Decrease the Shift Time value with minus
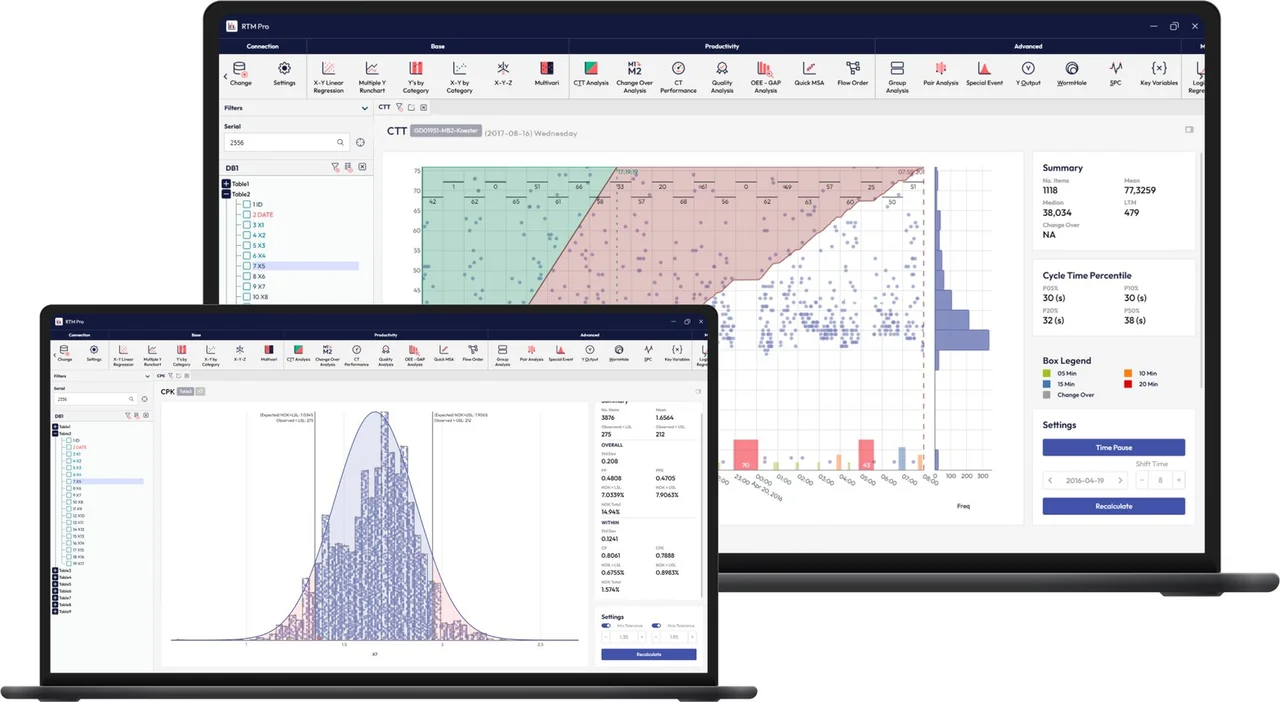The height and width of the screenshot is (702, 1280). point(1142,480)
